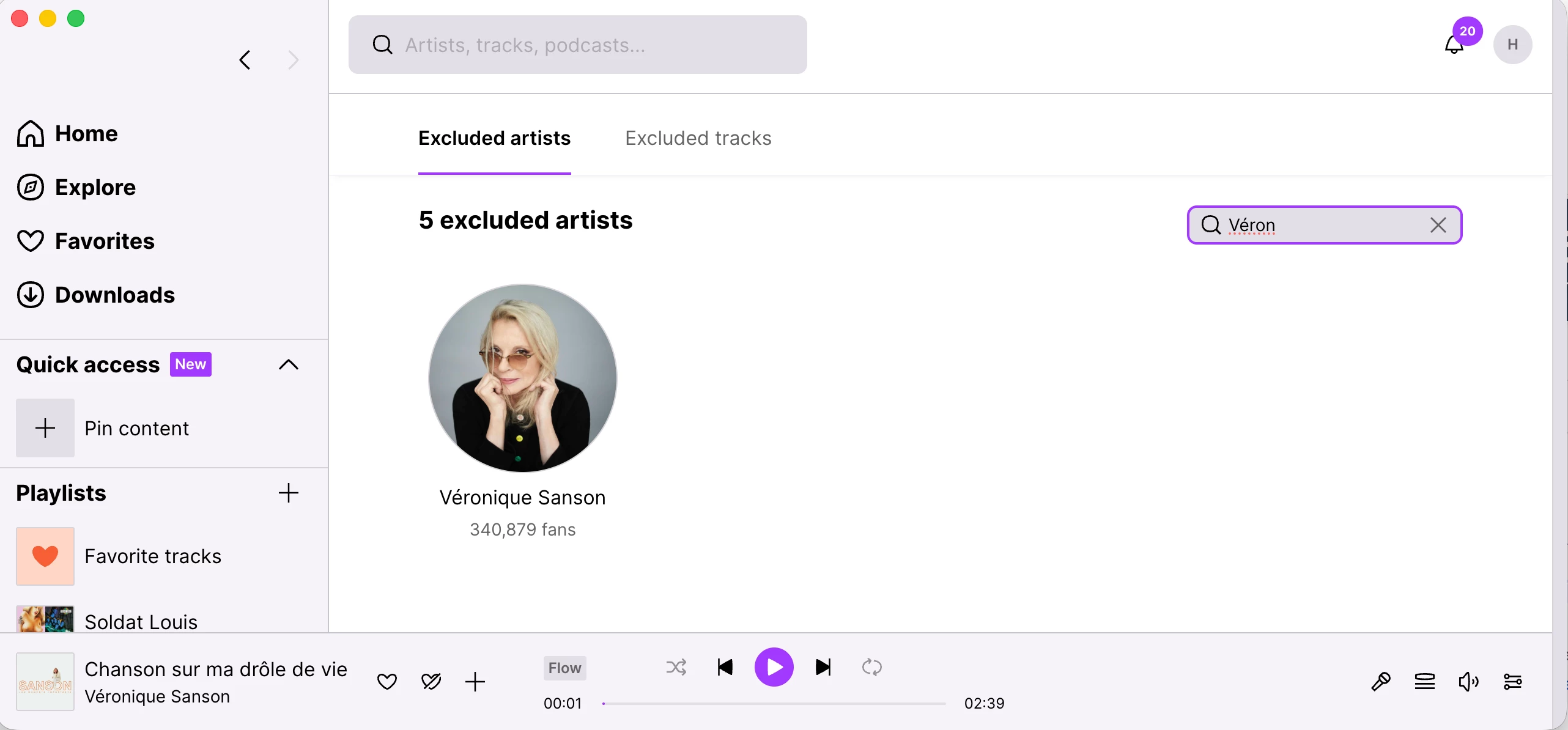Open the lyrics microphone icon
1568x730 pixels.
click(x=1380, y=681)
